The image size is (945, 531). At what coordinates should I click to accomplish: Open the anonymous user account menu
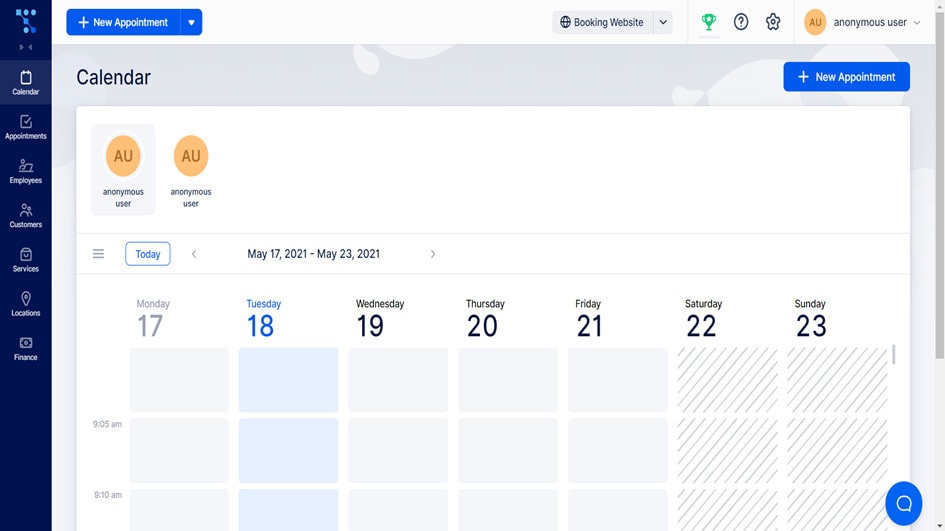(862, 22)
